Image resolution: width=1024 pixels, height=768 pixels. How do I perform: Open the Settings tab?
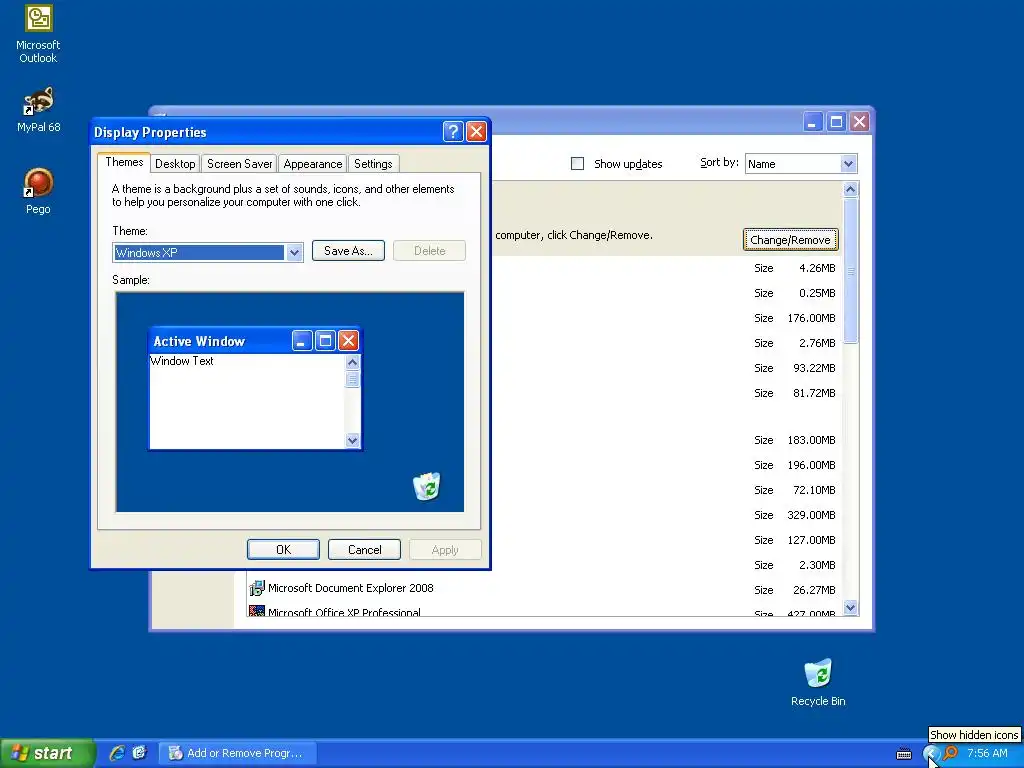tap(373, 164)
